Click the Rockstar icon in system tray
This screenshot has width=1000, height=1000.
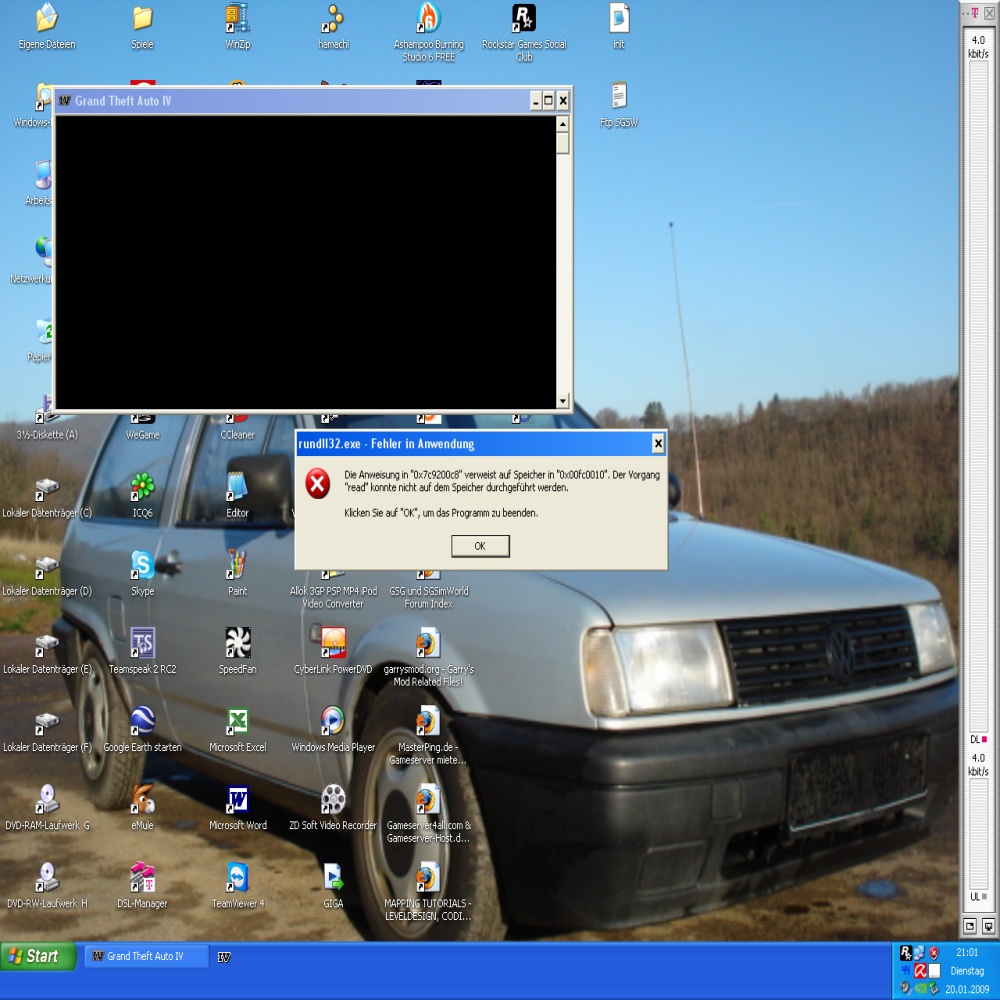coord(906,953)
